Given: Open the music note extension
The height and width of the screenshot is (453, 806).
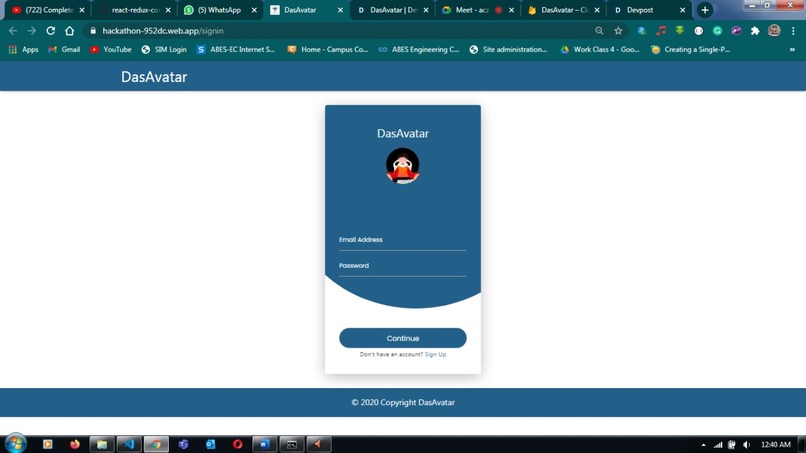Looking at the screenshot, I should [x=661, y=31].
